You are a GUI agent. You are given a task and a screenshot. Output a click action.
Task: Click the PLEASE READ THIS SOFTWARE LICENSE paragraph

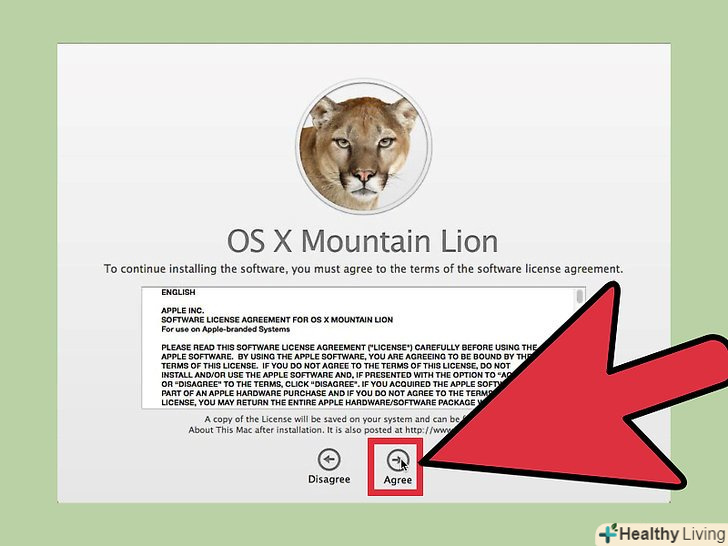[x=348, y=375]
